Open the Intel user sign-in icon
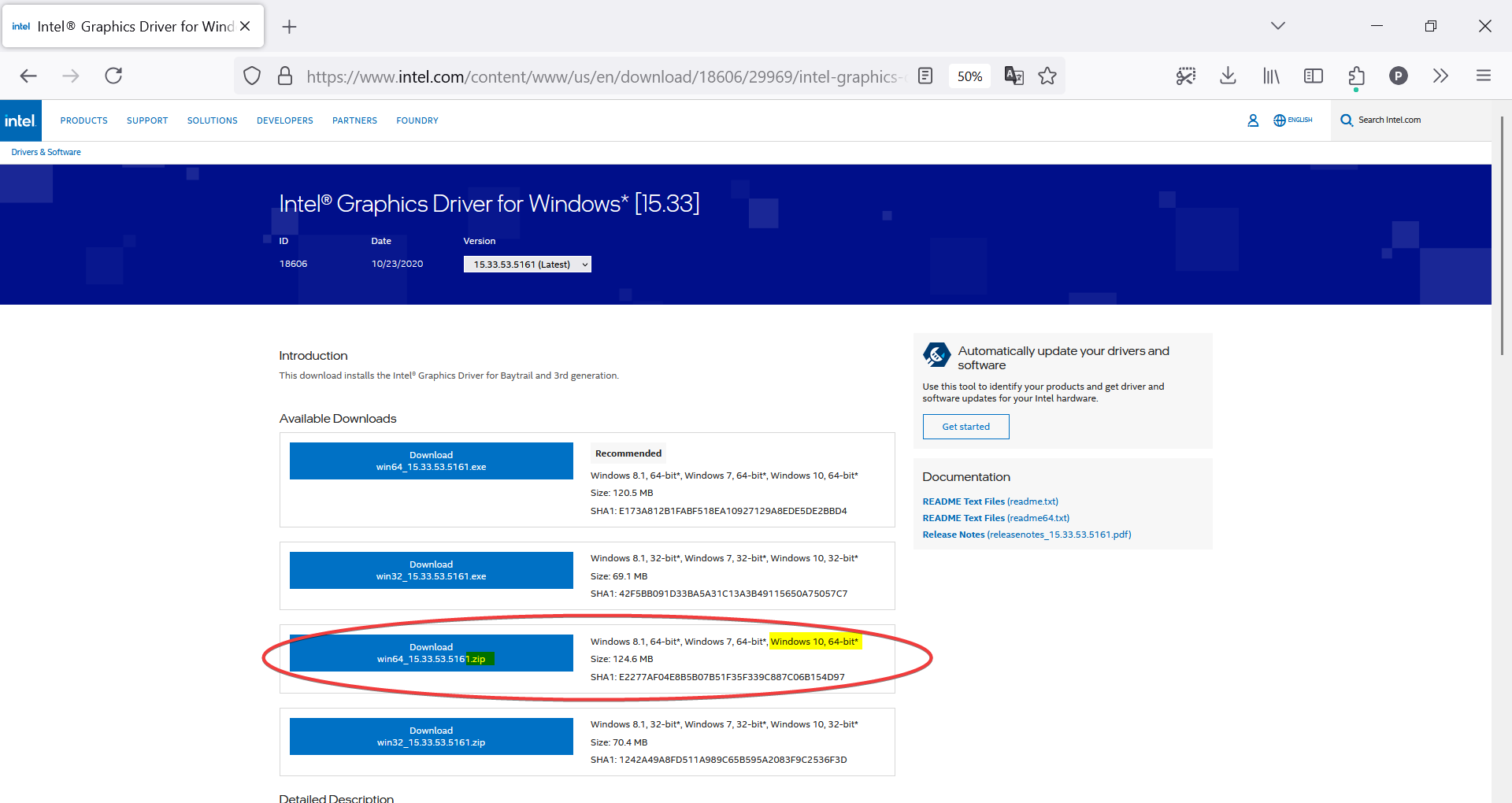 (1253, 120)
